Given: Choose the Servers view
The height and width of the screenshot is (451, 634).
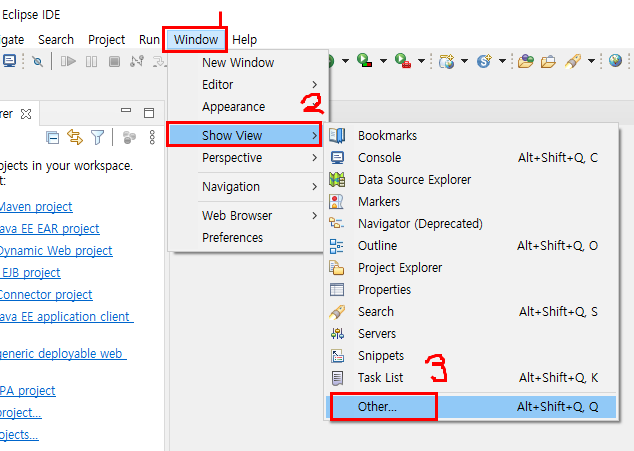Looking at the screenshot, I should [471, 333].
